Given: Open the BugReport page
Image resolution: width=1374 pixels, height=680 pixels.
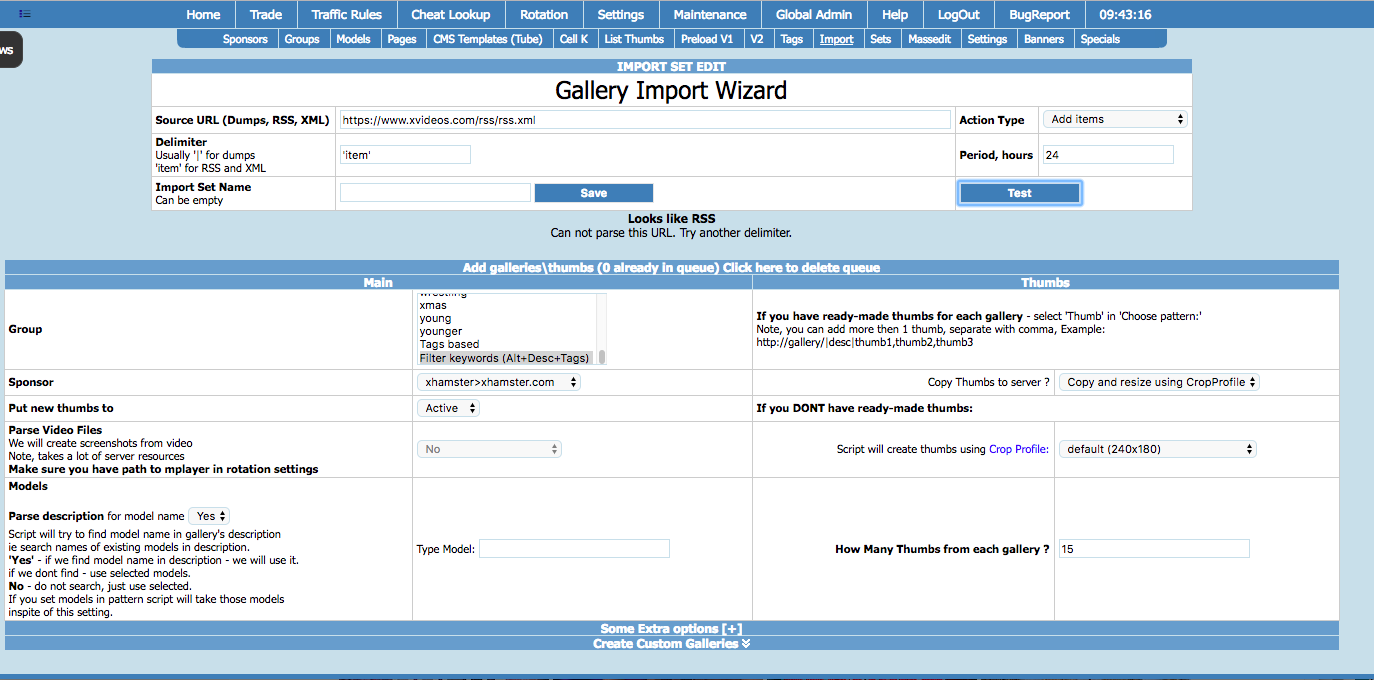Looking at the screenshot, I should (1039, 15).
